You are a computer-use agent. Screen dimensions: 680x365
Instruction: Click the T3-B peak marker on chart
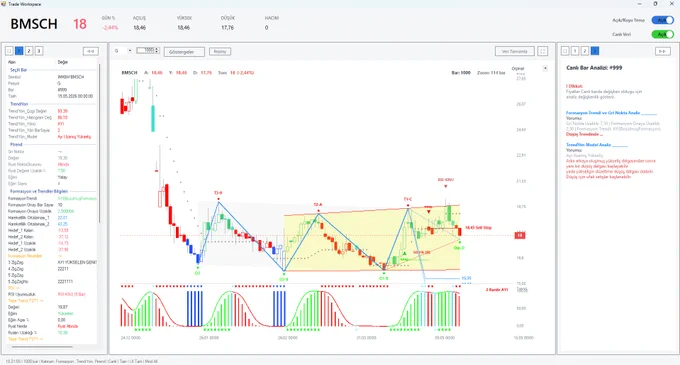pyautogui.click(x=218, y=193)
